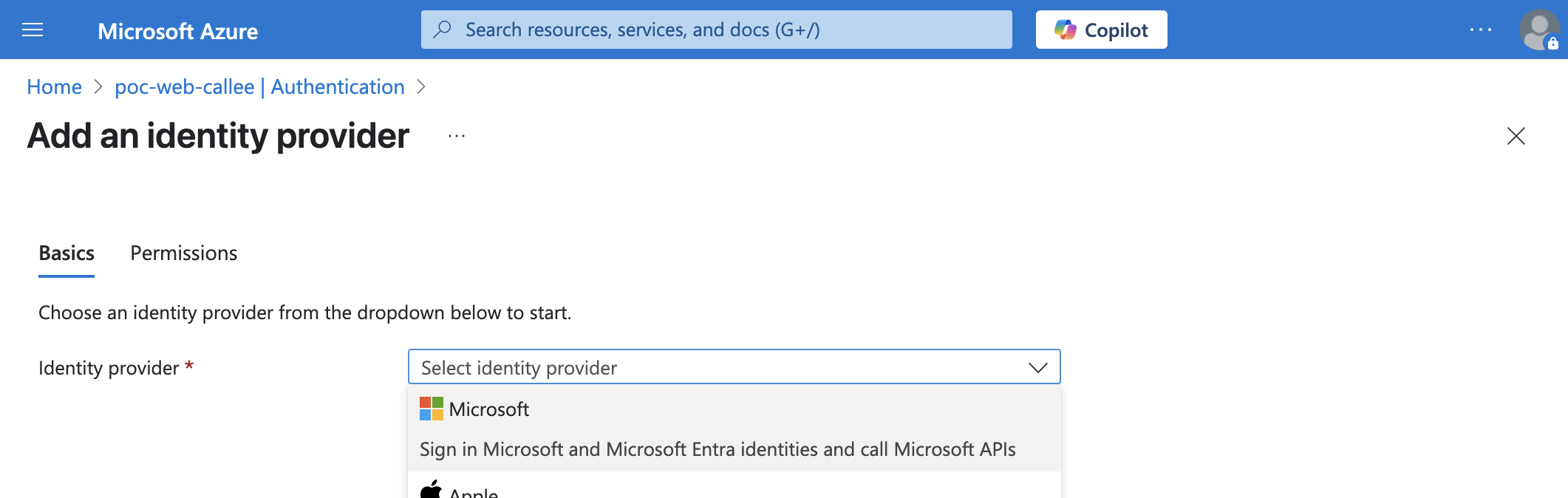Open the user account avatar
1568x498 pixels.
coord(1539,30)
